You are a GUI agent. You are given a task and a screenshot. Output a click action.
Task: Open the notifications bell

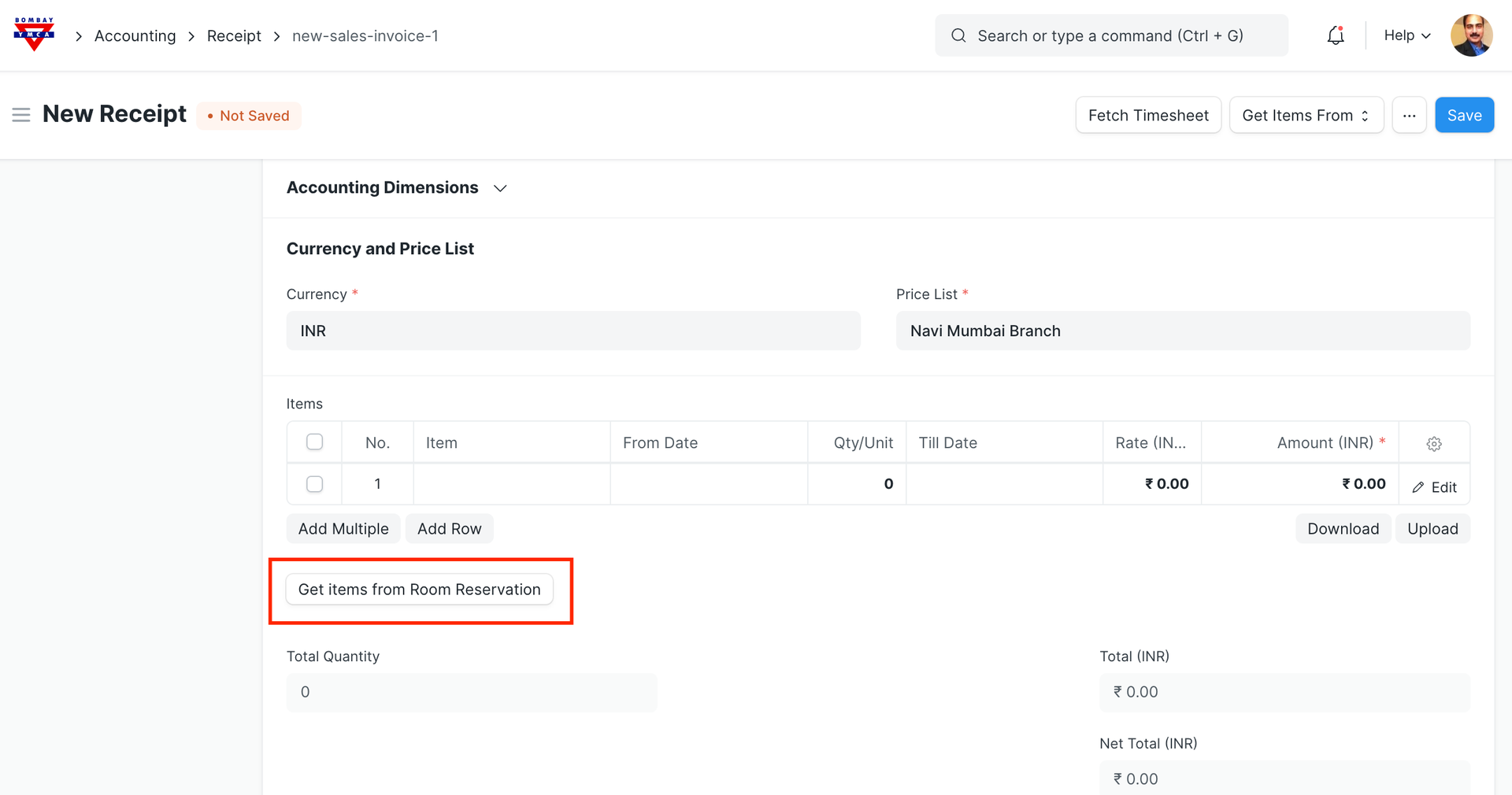tap(1335, 35)
